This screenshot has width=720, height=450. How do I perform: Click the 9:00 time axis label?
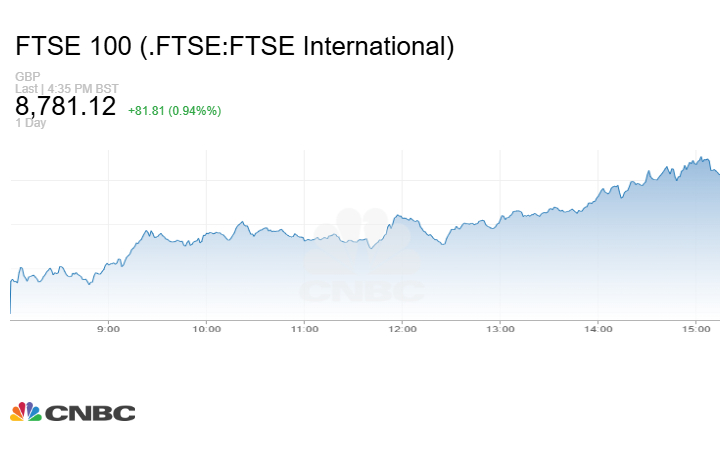(108, 328)
